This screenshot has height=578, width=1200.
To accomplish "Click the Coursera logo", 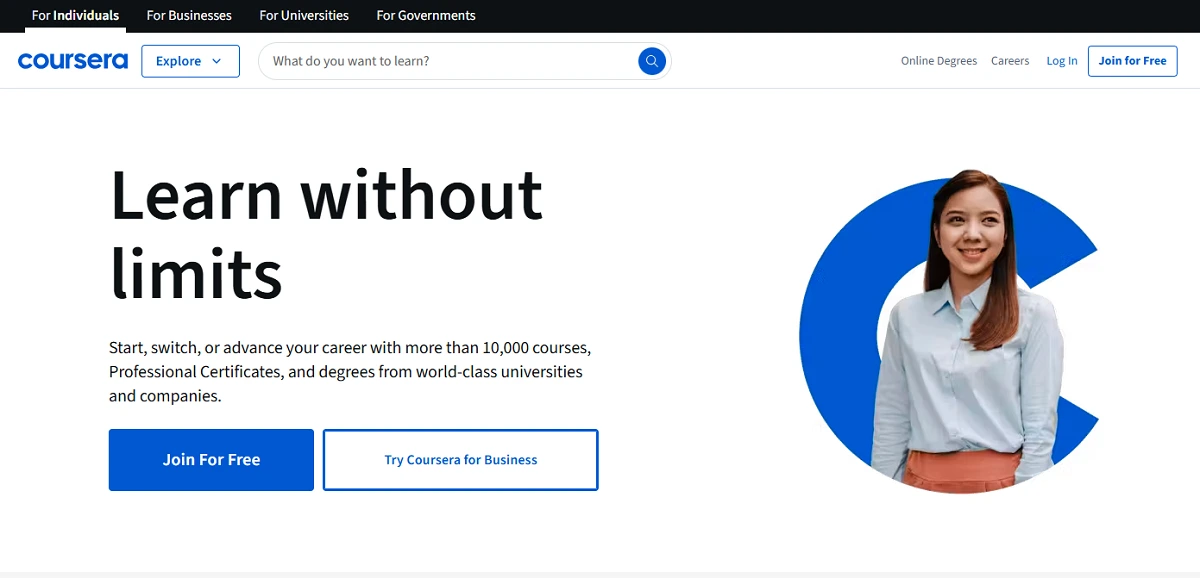I will (x=73, y=61).
